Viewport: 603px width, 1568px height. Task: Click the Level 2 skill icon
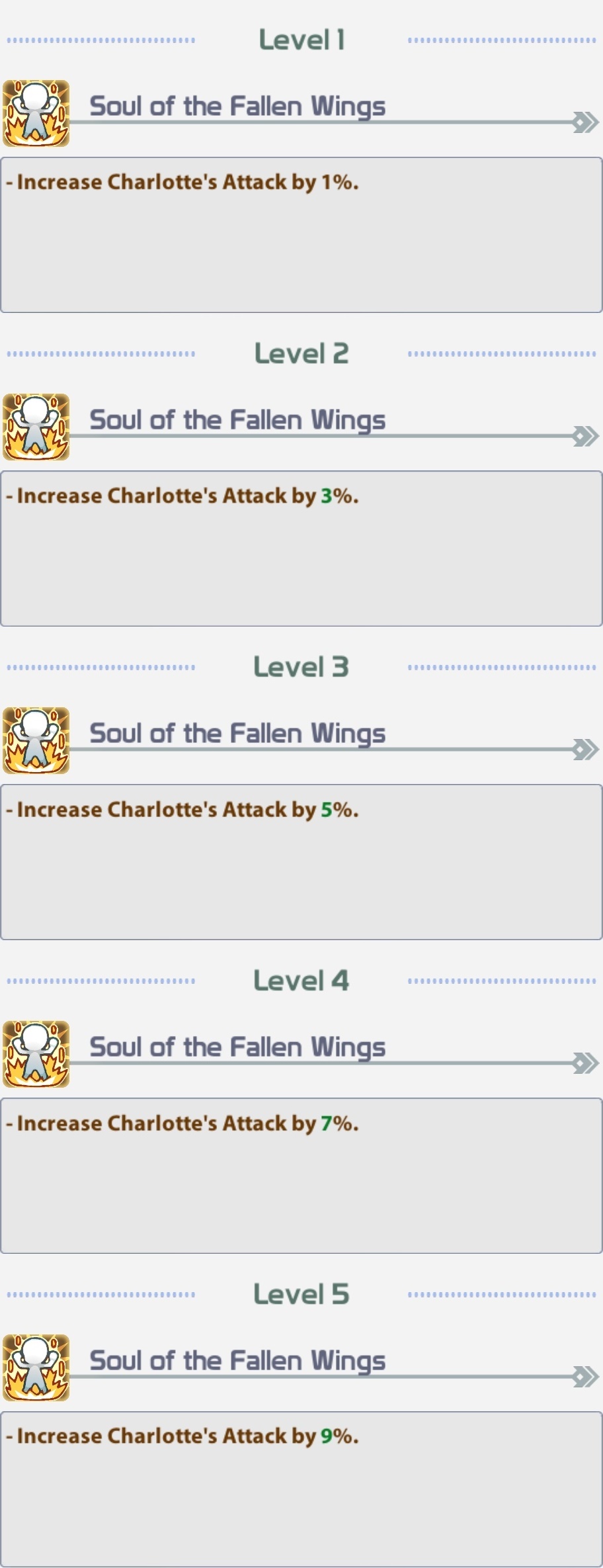pyautogui.click(x=36, y=427)
